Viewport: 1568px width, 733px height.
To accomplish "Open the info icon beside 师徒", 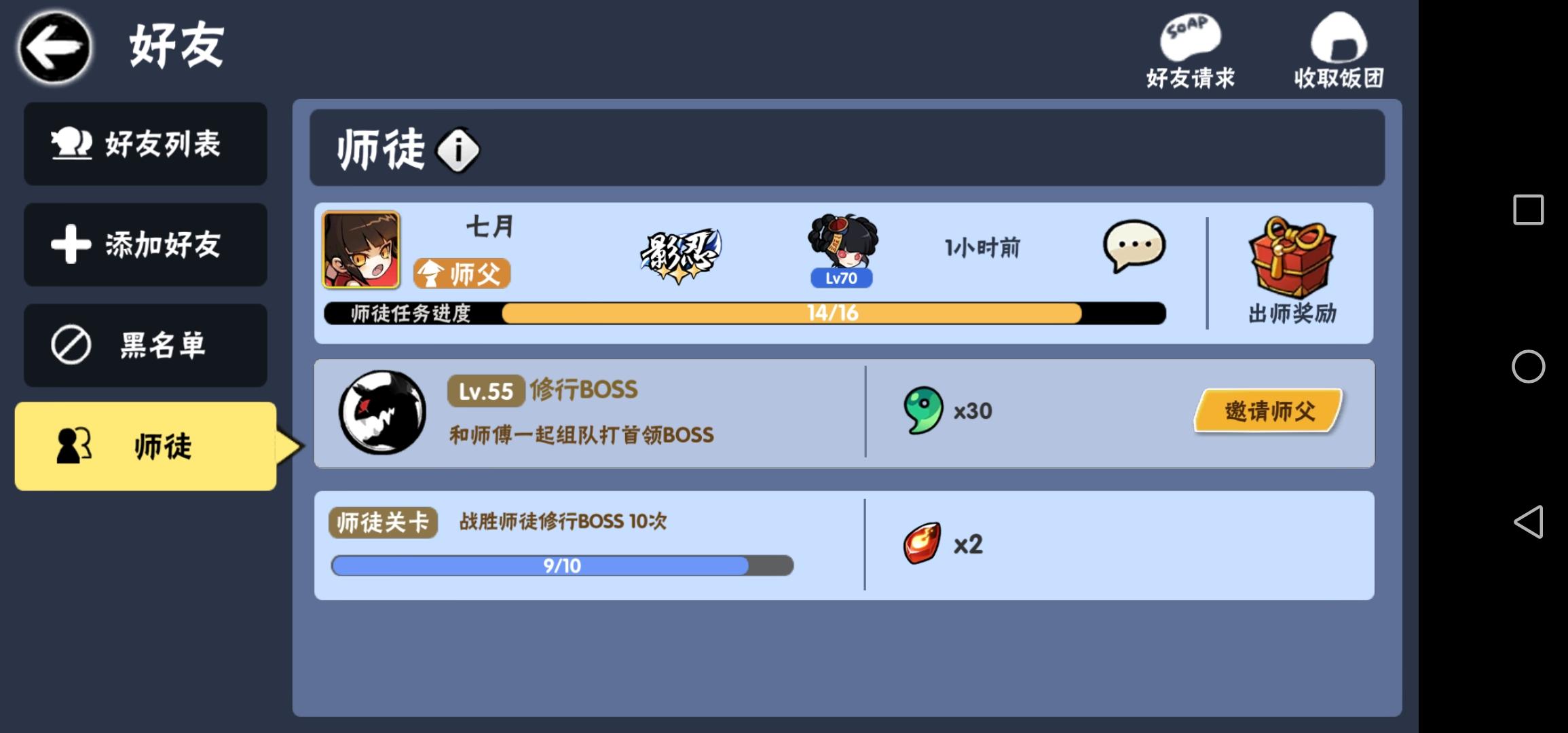I will [x=458, y=150].
